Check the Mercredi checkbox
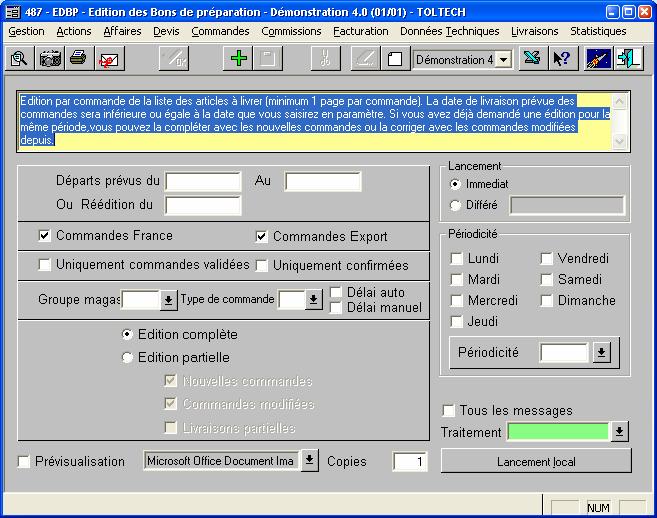The image size is (657, 518). [x=456, y=300]
